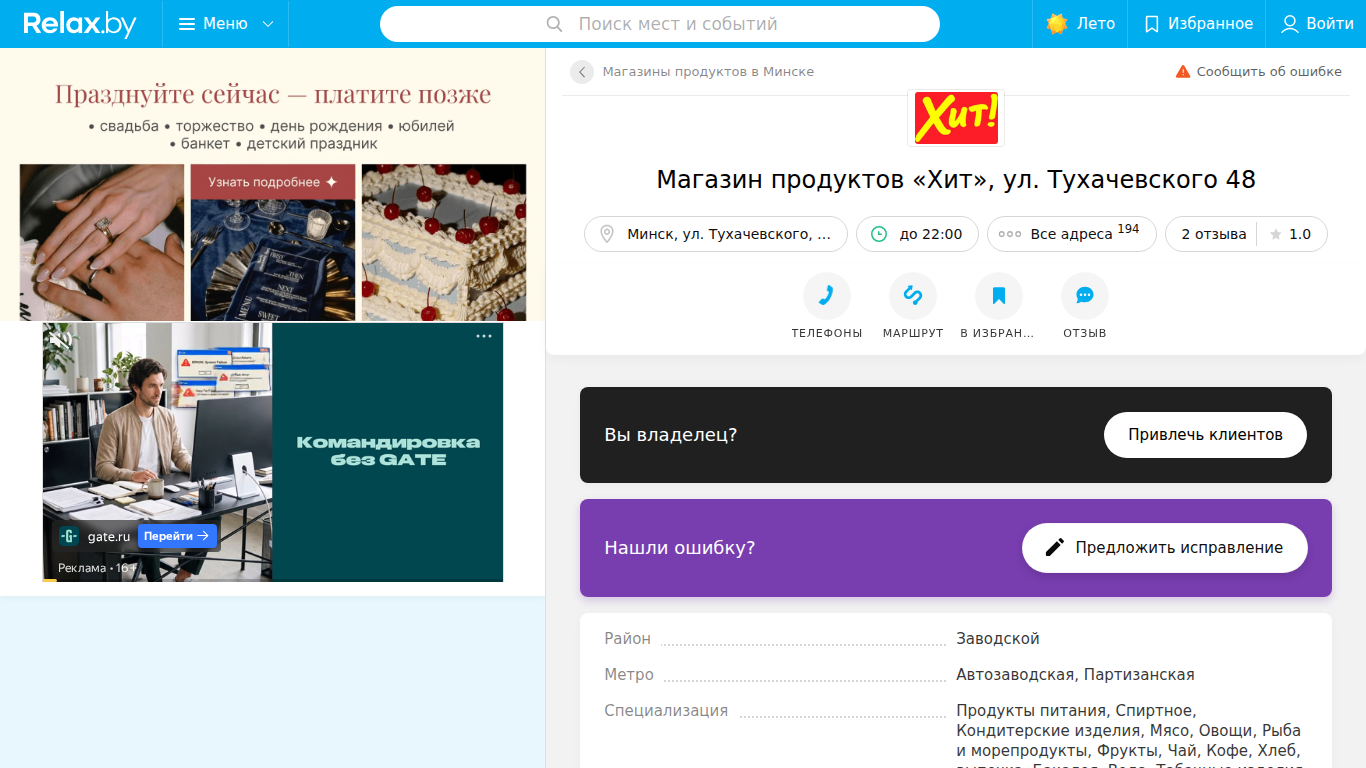Open the 2 отзыва reviews
1366x768 pixels.
(1214, 234)
